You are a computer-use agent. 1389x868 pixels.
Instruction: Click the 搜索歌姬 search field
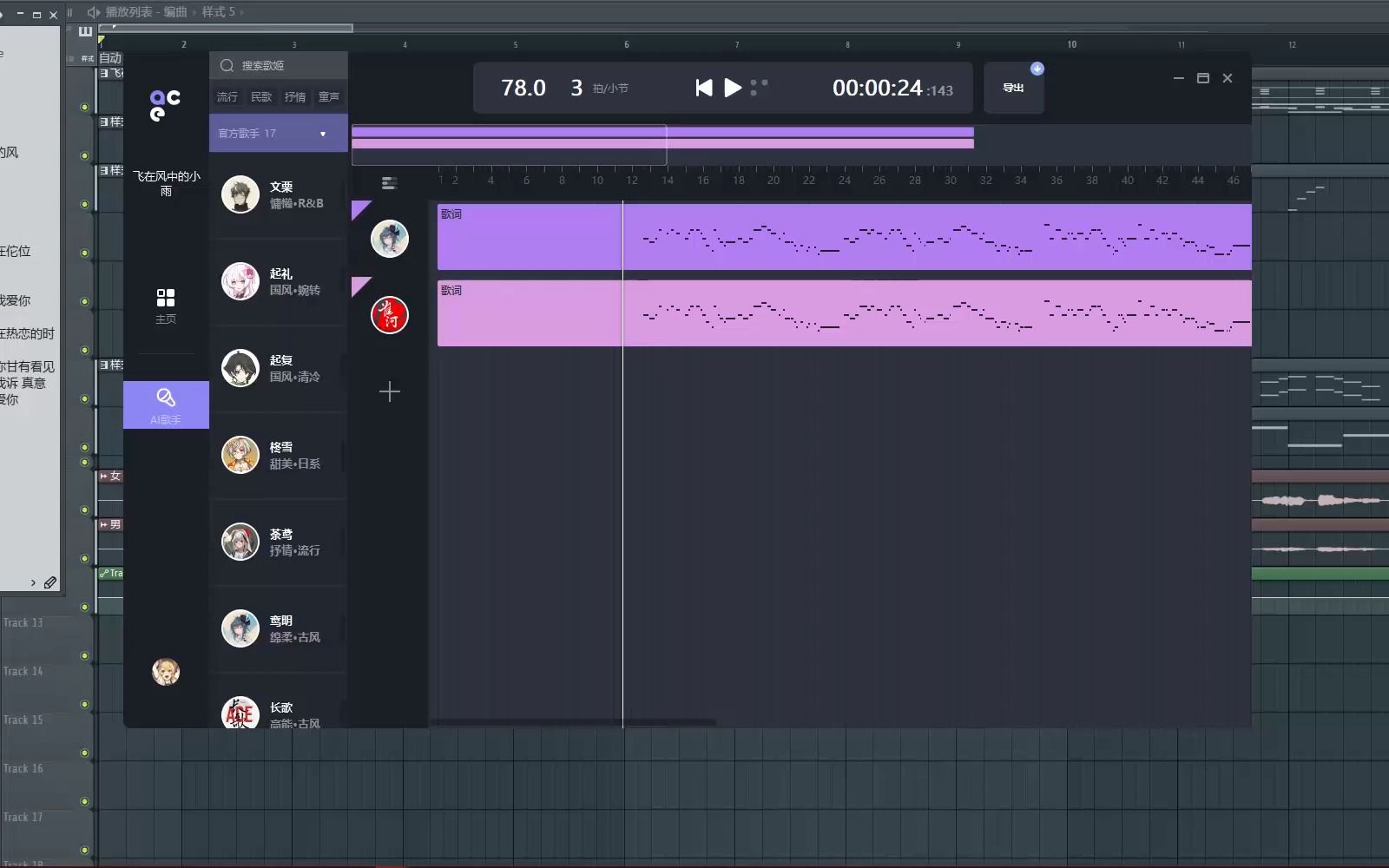pos(278,65)
